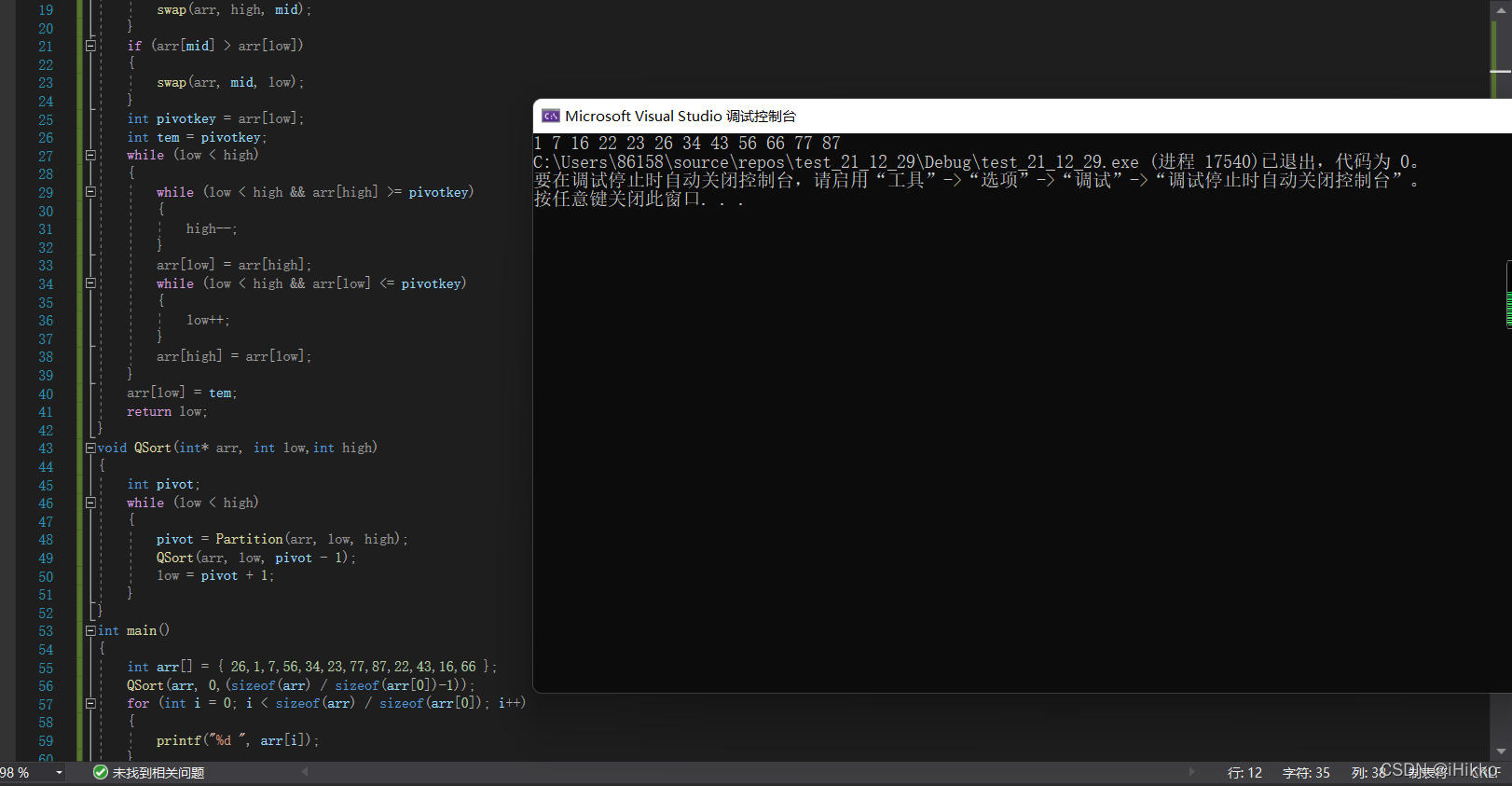Collapse the inner while at line 29

(90, 191)
